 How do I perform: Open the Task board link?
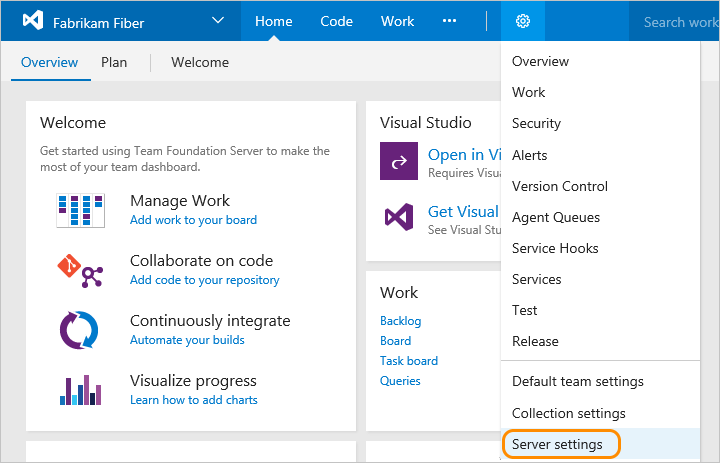[409, 361]
